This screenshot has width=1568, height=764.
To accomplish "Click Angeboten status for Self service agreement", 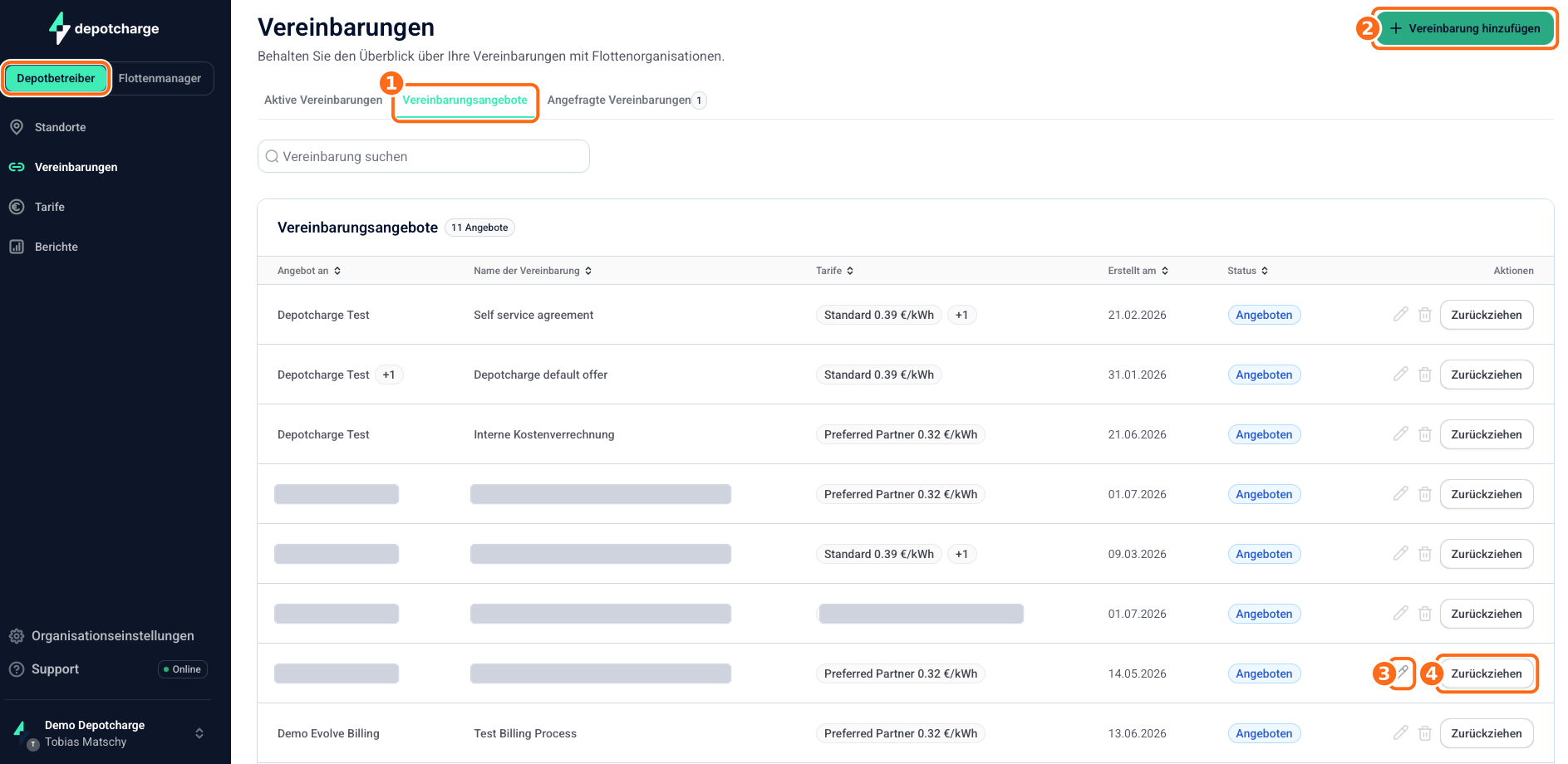I will click(x=1264, y=315).
